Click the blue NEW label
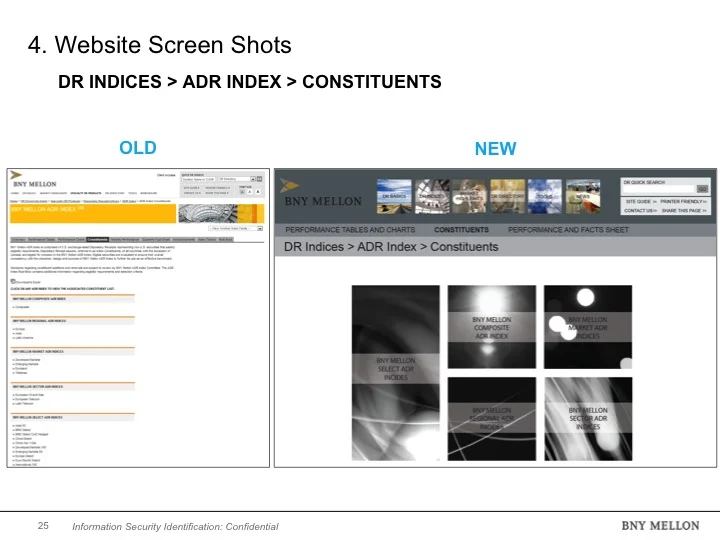Screen dimensions: 720x540 pos(495,149)
